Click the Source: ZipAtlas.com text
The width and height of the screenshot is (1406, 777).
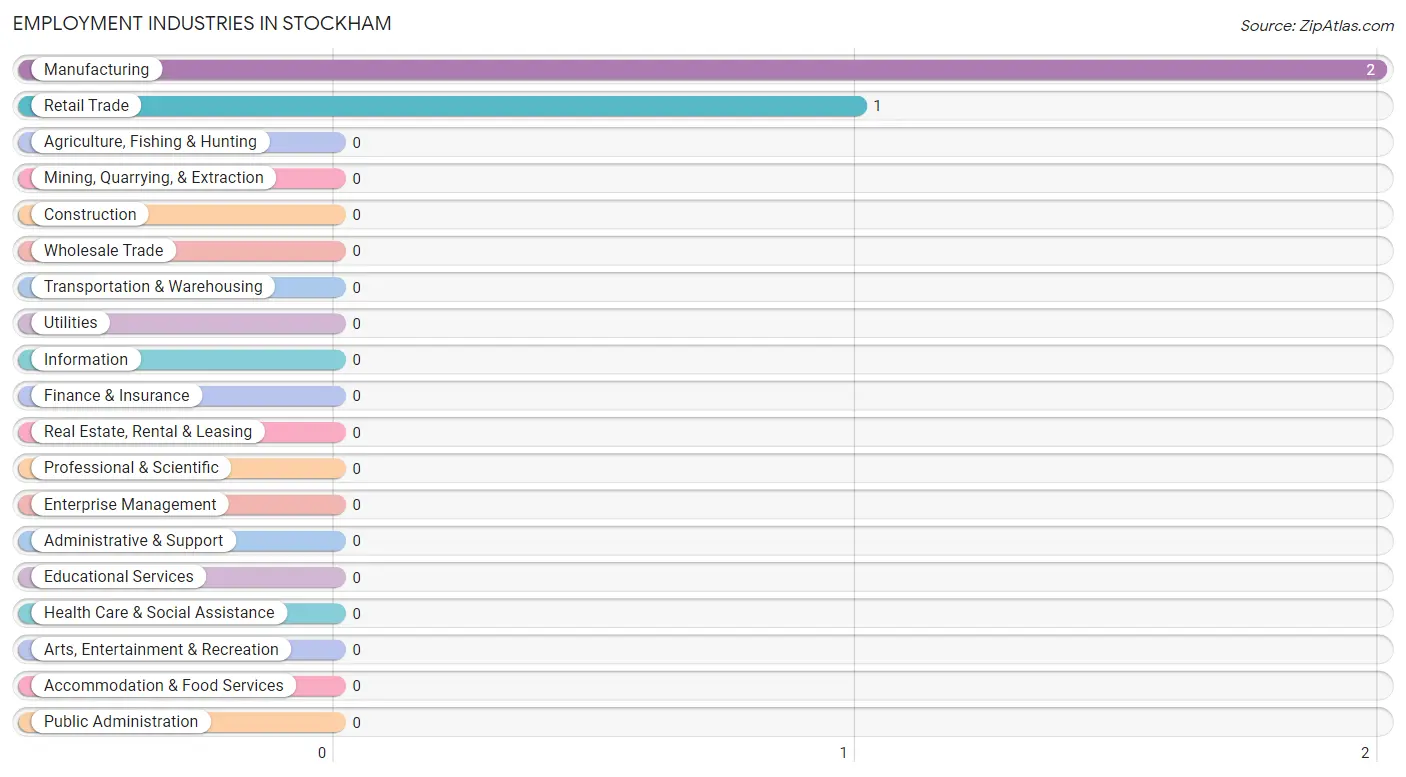pos(1317,26)
